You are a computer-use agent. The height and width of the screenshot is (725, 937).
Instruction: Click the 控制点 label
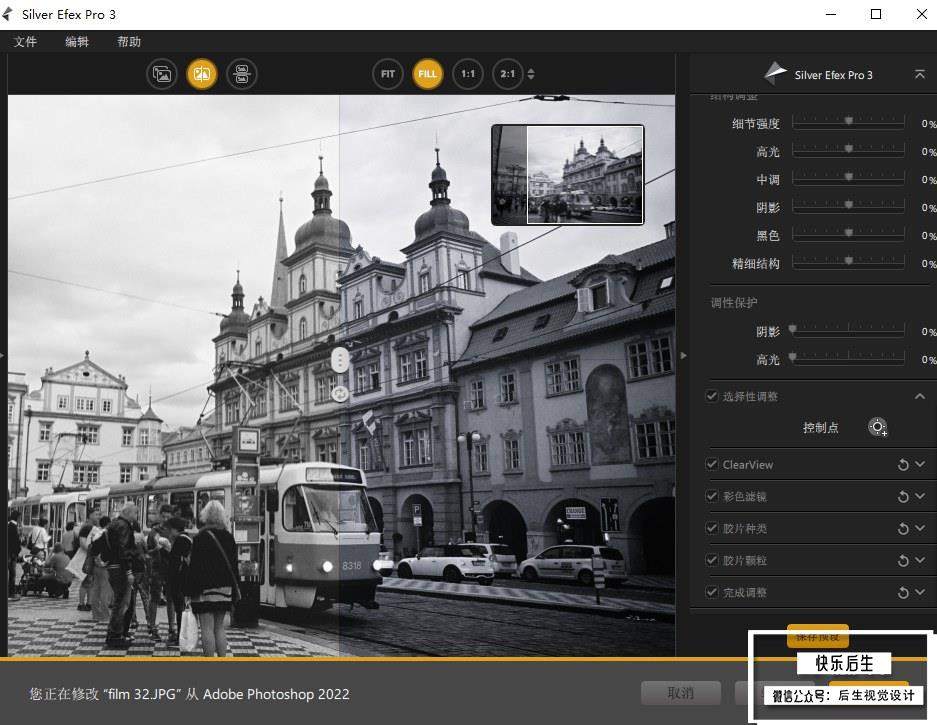(820, 427)
